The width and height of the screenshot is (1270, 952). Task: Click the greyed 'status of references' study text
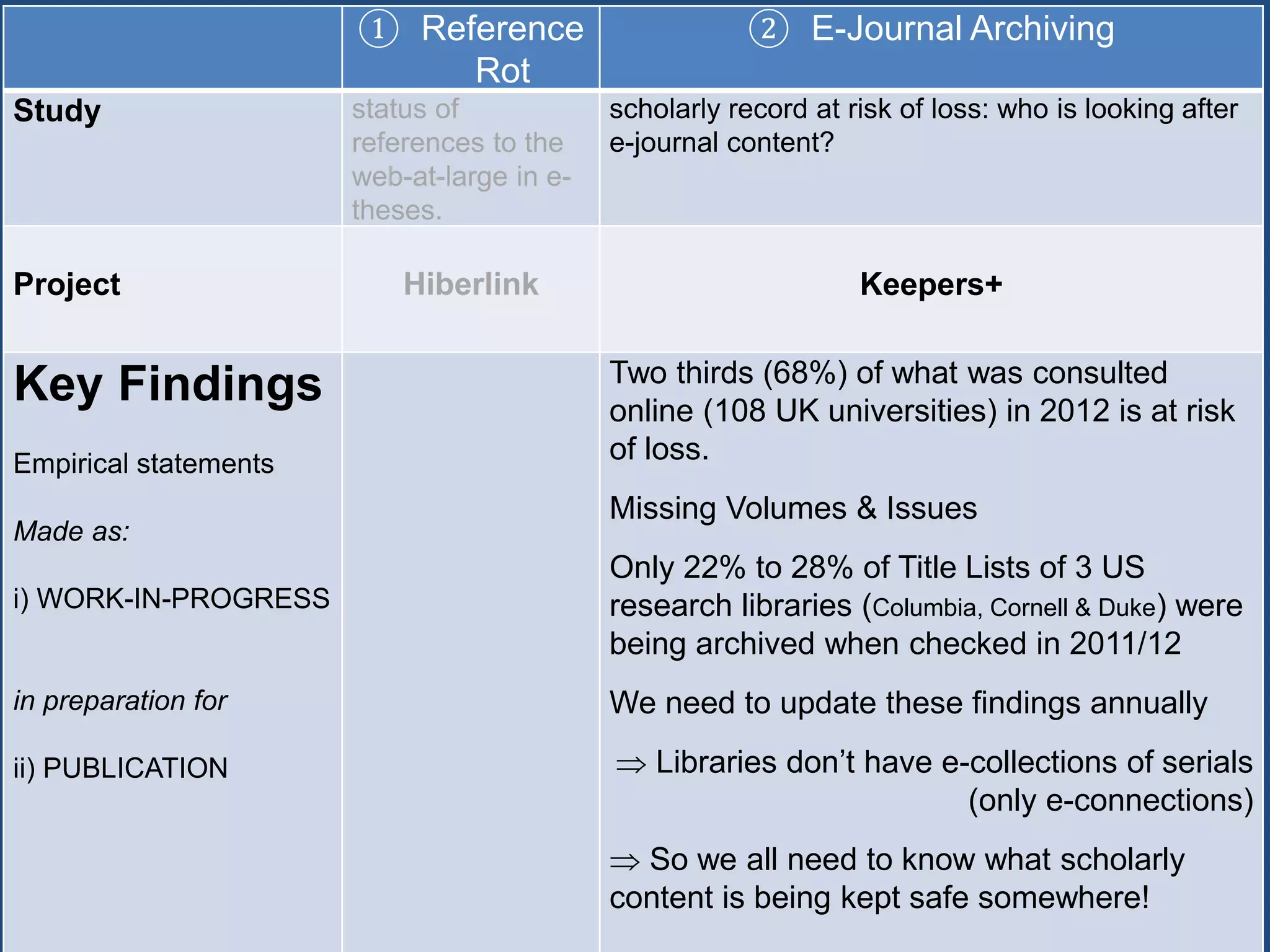pyautogui.click(x=461, y=159)
